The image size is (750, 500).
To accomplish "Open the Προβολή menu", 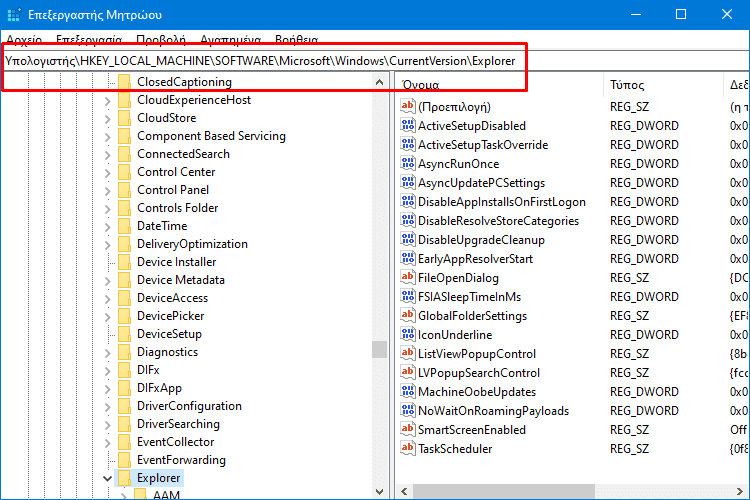I will point(161,40).
